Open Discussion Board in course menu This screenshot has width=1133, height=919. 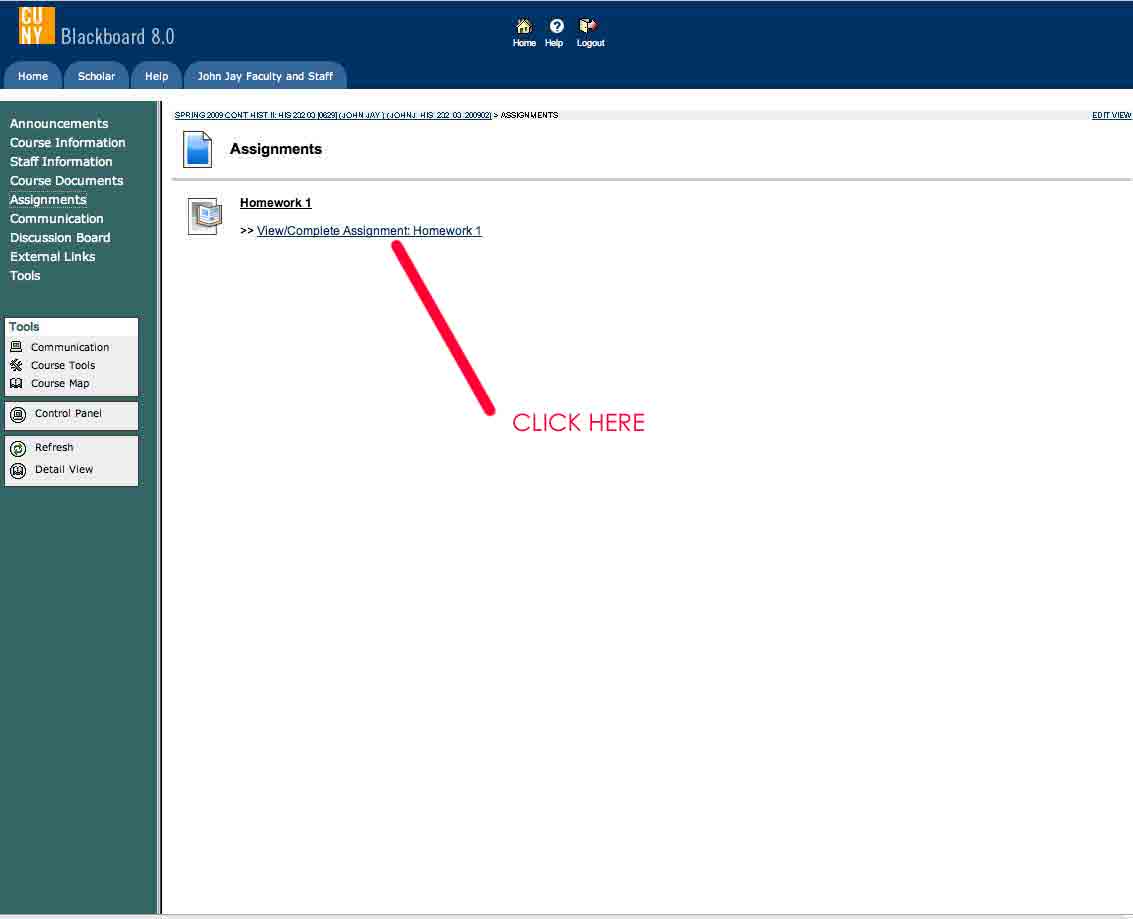[60, 238]
